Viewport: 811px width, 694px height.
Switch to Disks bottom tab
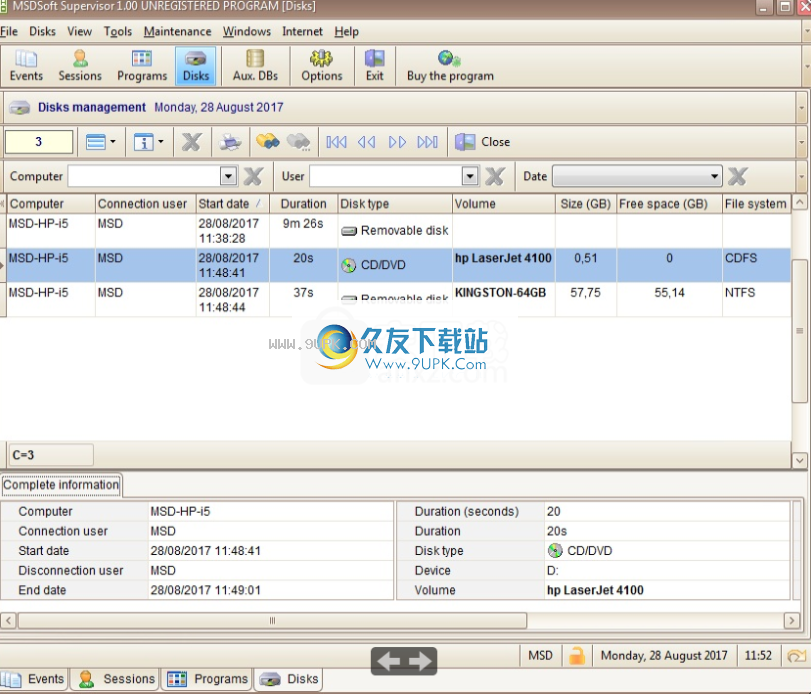pyautogui.click(x=289, y=679)
